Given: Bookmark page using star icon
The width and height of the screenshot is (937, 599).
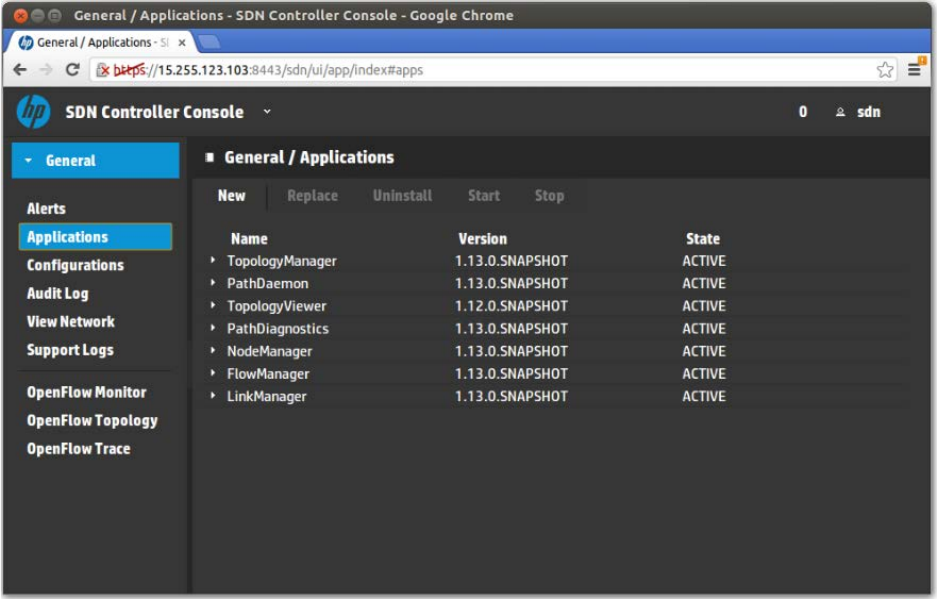Looking at the screenshot, I should [884, 70].
